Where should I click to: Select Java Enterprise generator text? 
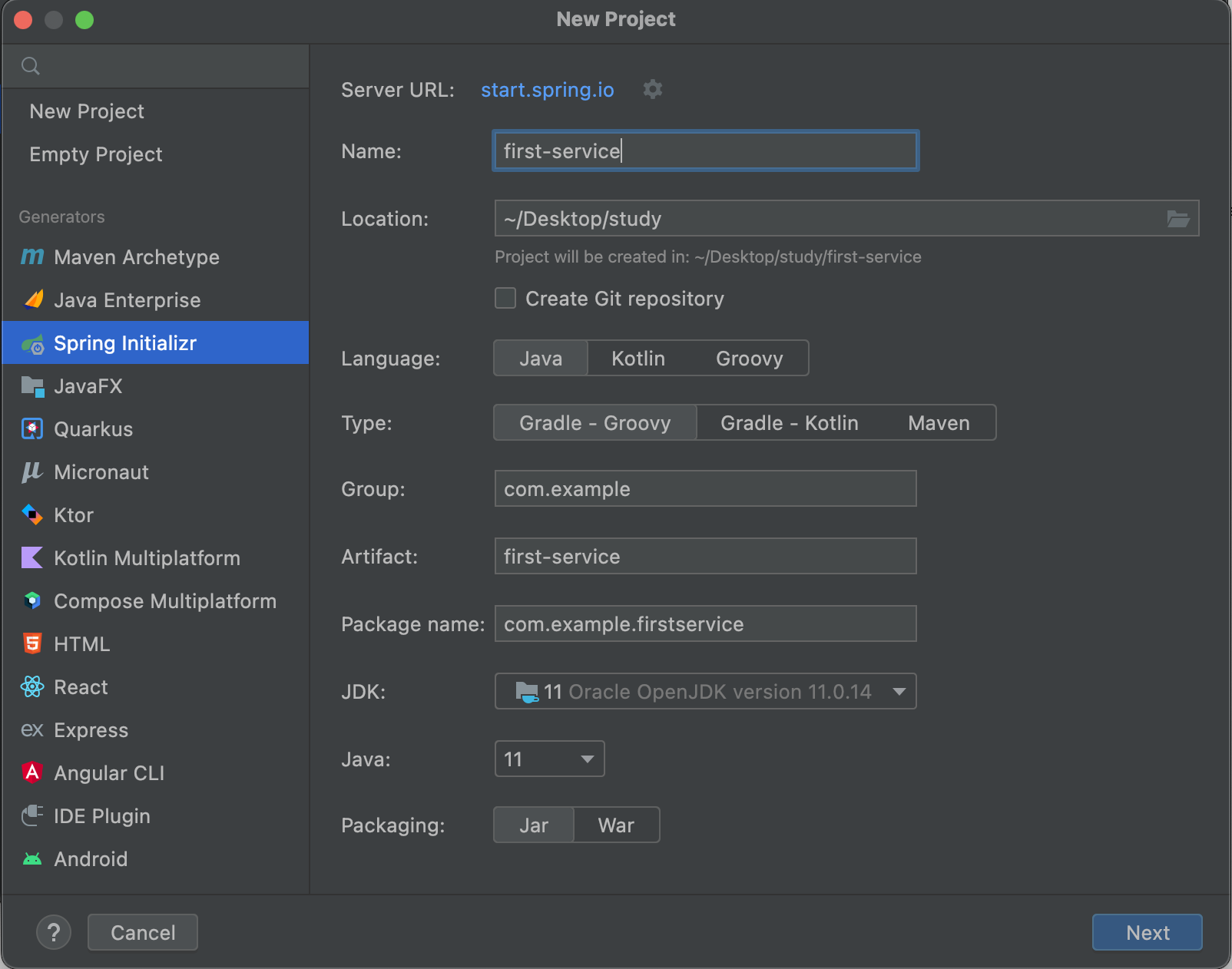coord(128,300)
